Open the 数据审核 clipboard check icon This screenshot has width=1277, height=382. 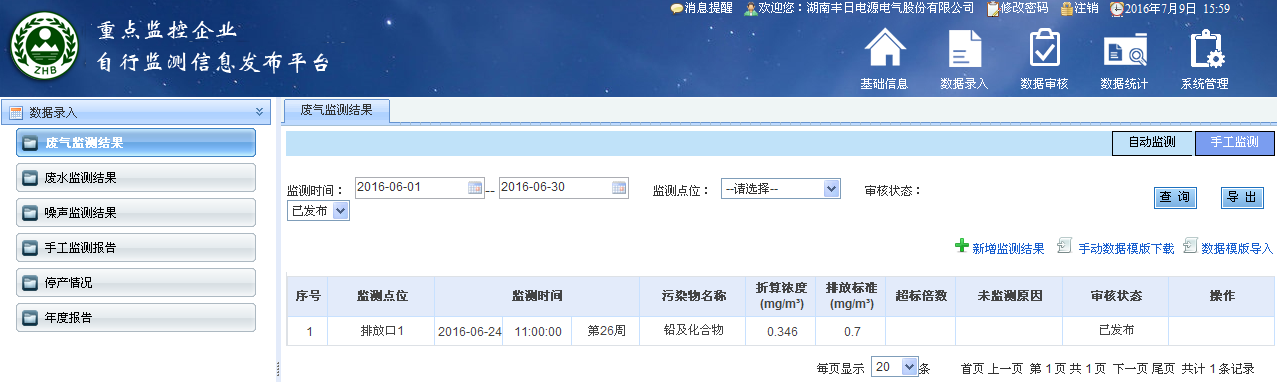(1044, 49)
